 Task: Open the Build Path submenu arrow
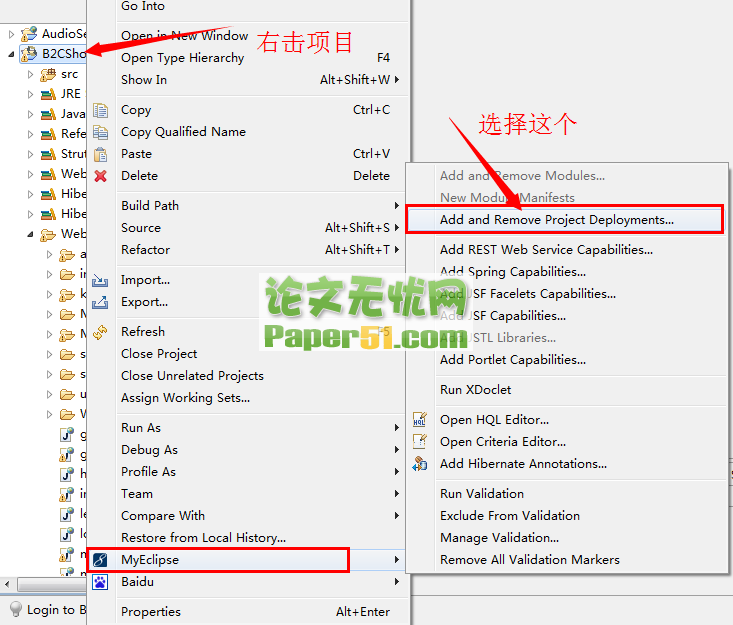pos(396,206)
